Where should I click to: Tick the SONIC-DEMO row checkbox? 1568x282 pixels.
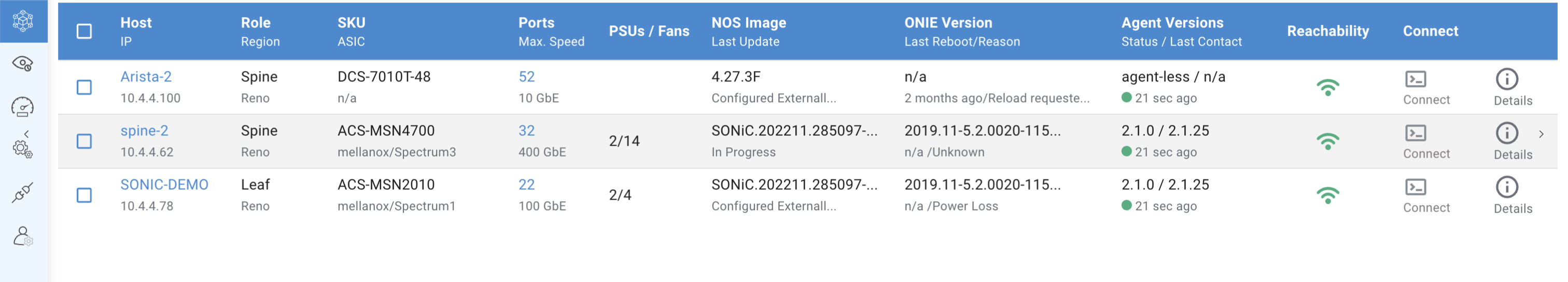click(x=85, y=195)
